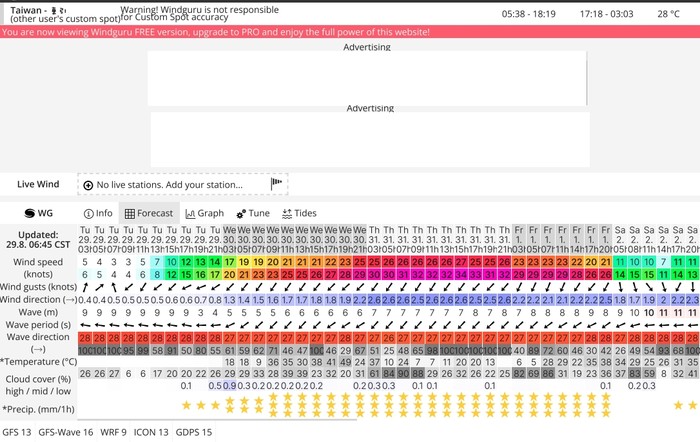Click the windsock flag icon
This screenshot has width=700, height=442.
(276, 183)
